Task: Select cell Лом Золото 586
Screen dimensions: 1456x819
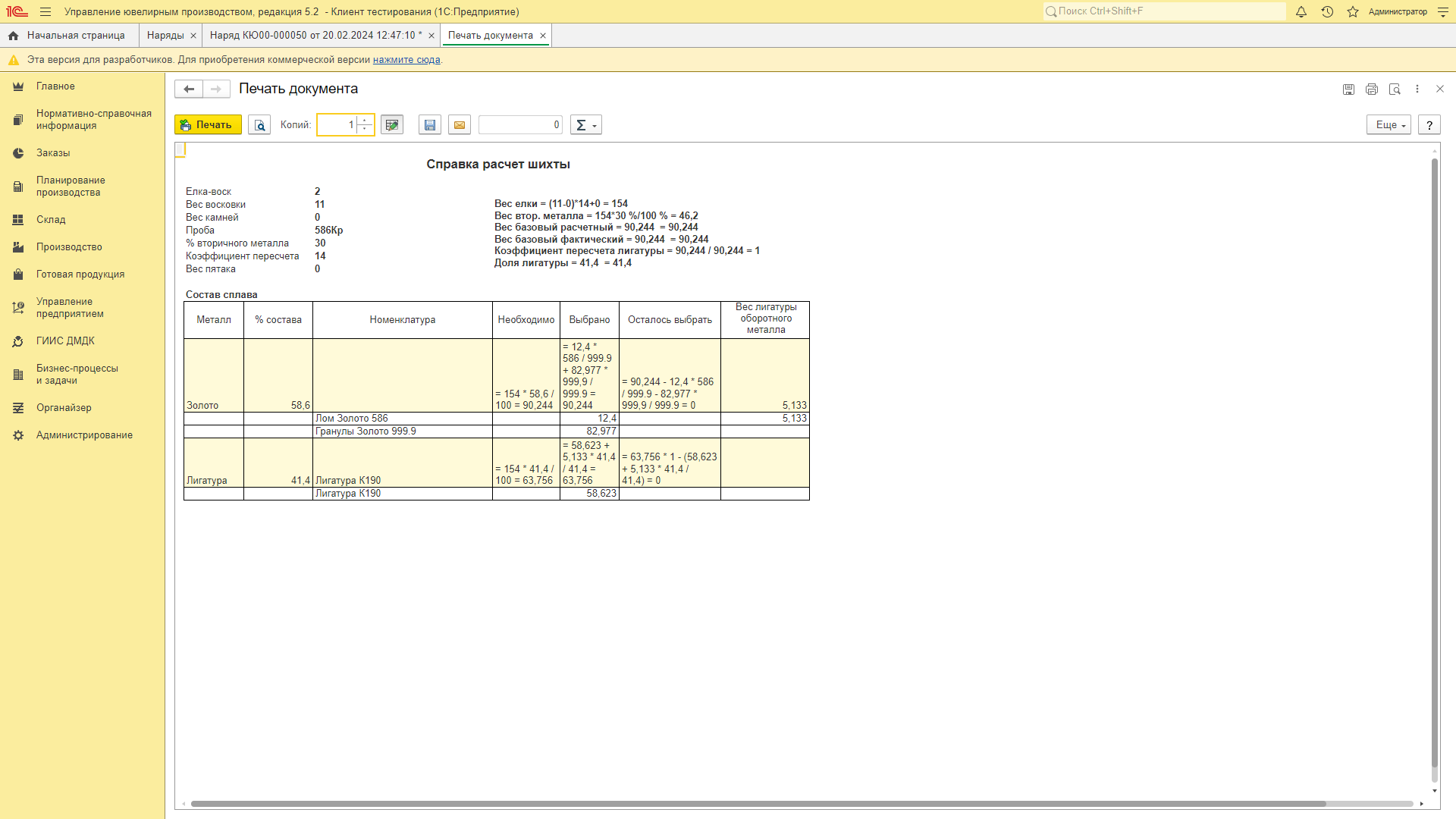Action: point(403,419)
